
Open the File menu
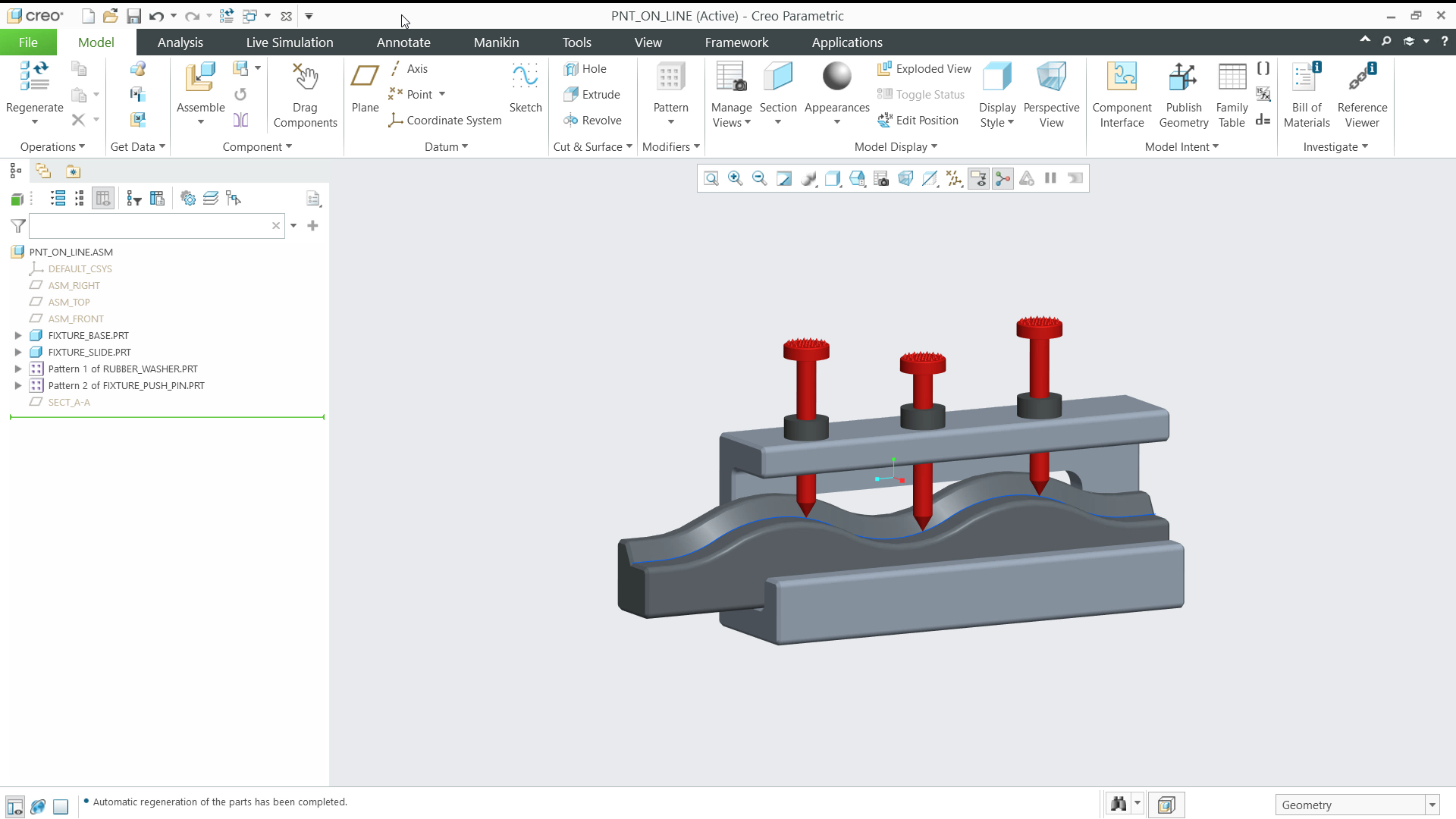click(28, 42)
